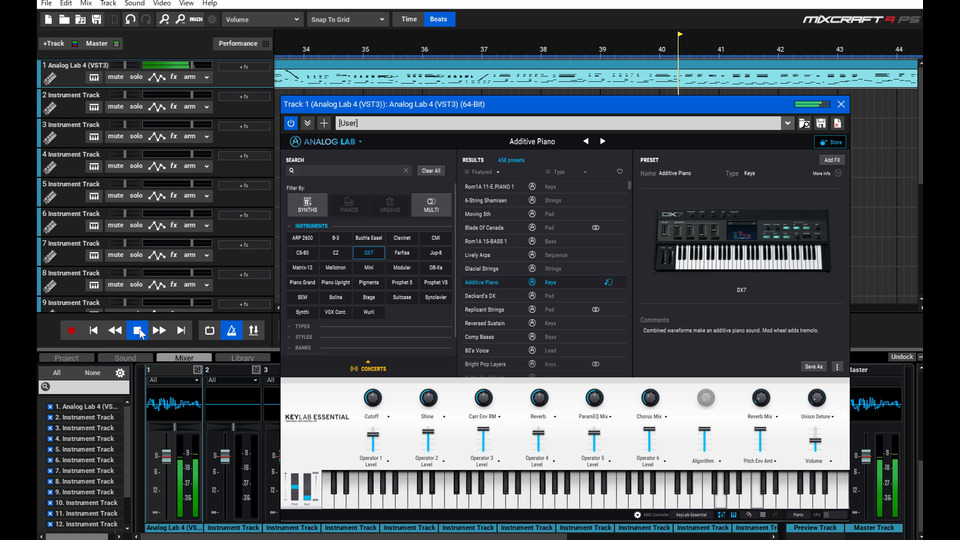Expand More info in the preset panel
Screen dimensions: 960x540
point(827,173)
